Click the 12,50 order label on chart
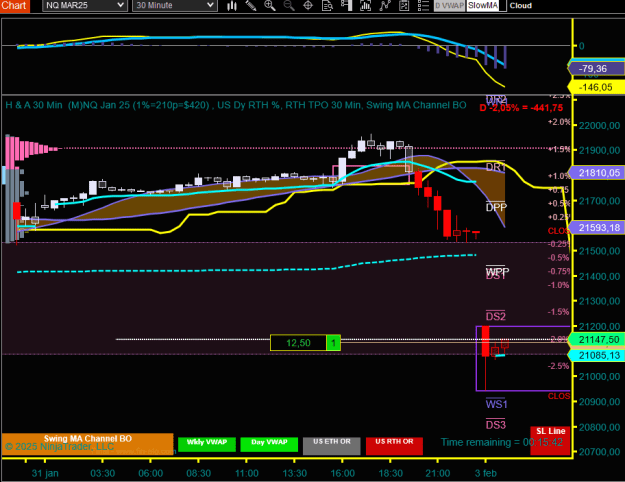 click(298, 343)
